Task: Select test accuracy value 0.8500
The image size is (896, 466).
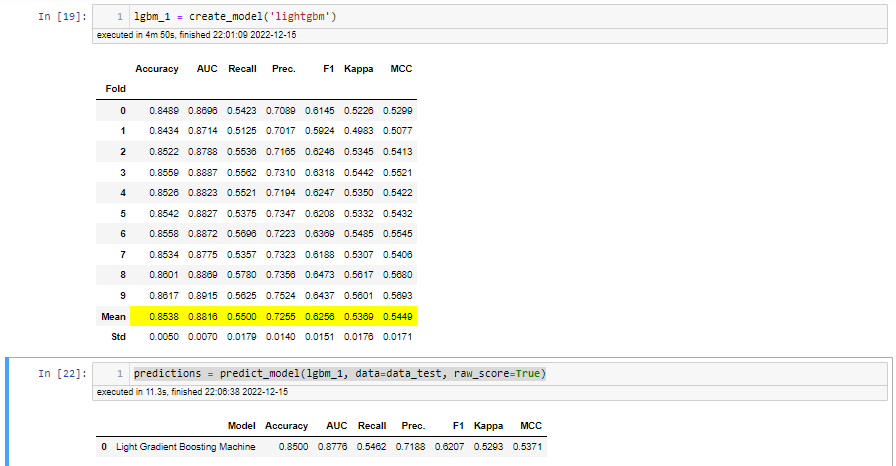Action: pos(293,447)
